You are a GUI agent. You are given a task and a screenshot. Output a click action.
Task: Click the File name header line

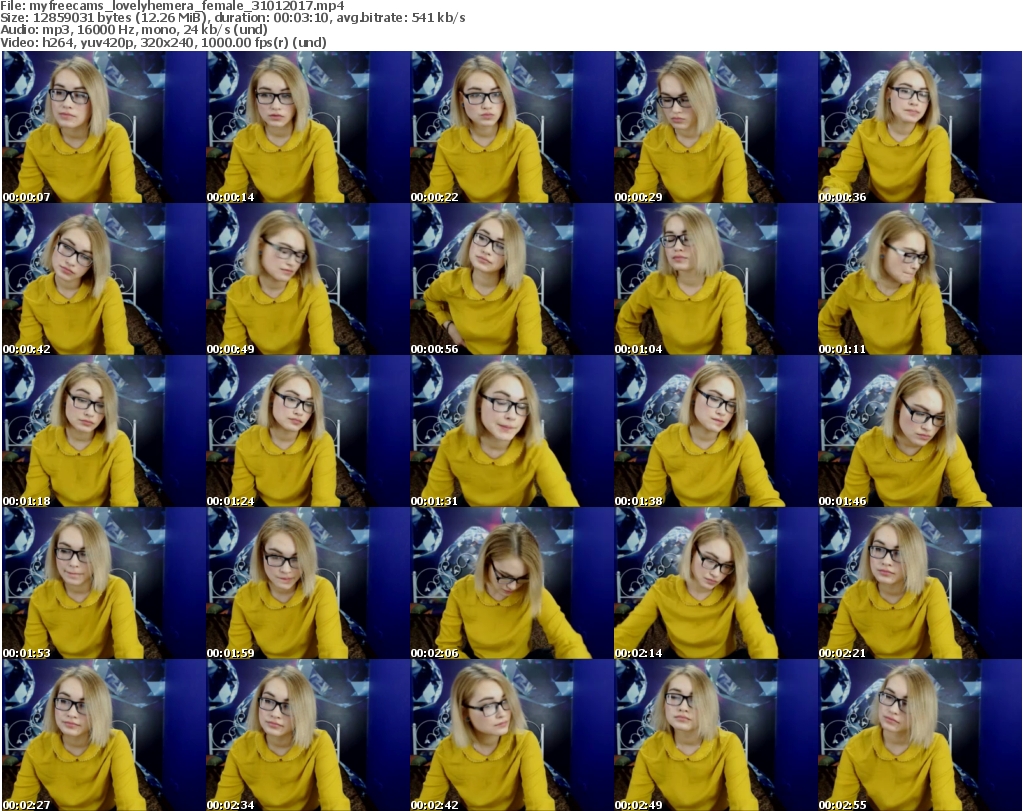172,6
